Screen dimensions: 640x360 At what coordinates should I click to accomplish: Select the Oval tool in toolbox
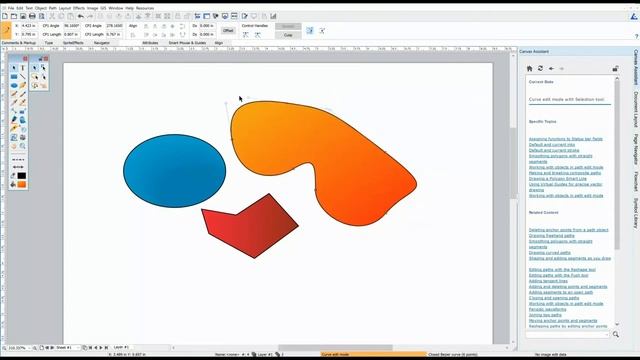click(14, 85)
